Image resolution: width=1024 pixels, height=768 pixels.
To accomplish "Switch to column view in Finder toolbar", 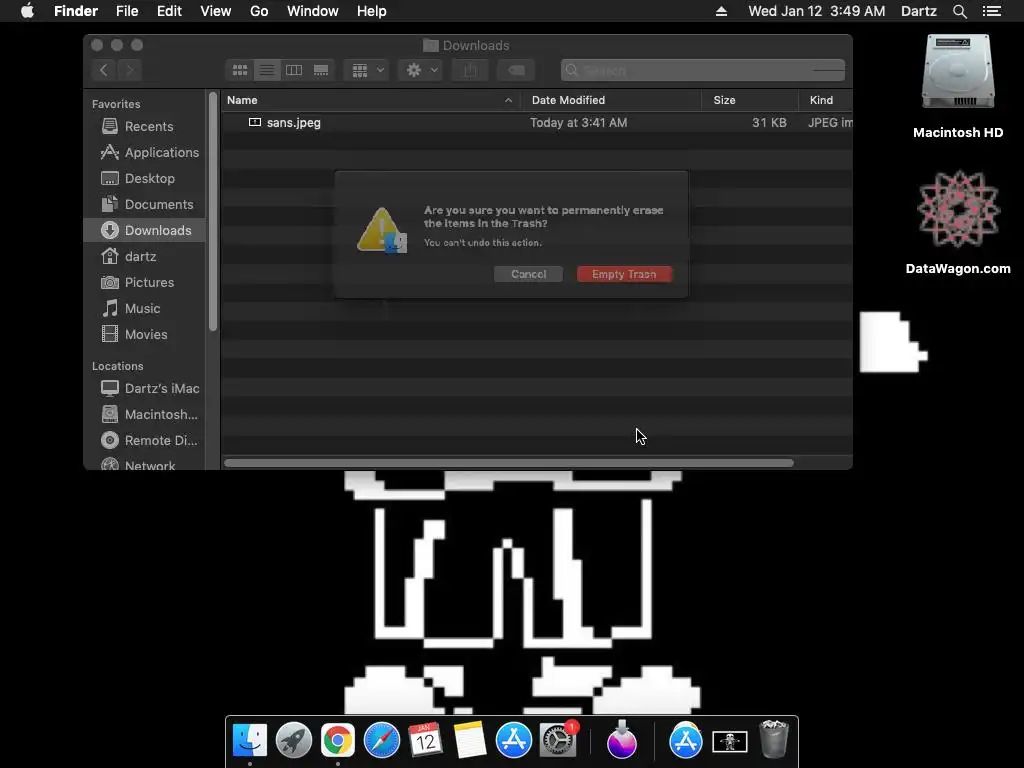I will coord(294,70).
